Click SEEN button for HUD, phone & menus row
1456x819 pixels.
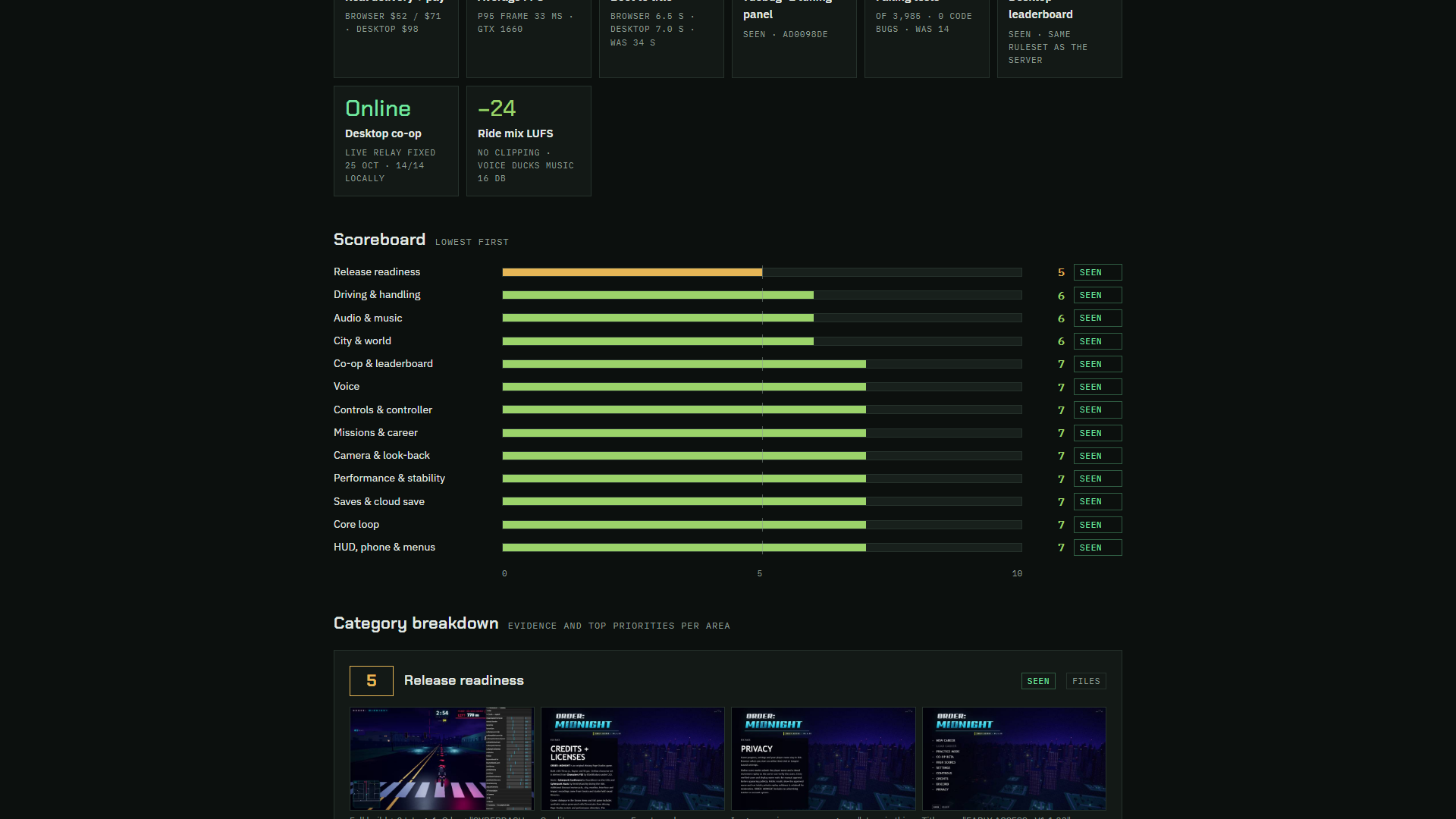pyautogui.click(x=1097, y=548)
